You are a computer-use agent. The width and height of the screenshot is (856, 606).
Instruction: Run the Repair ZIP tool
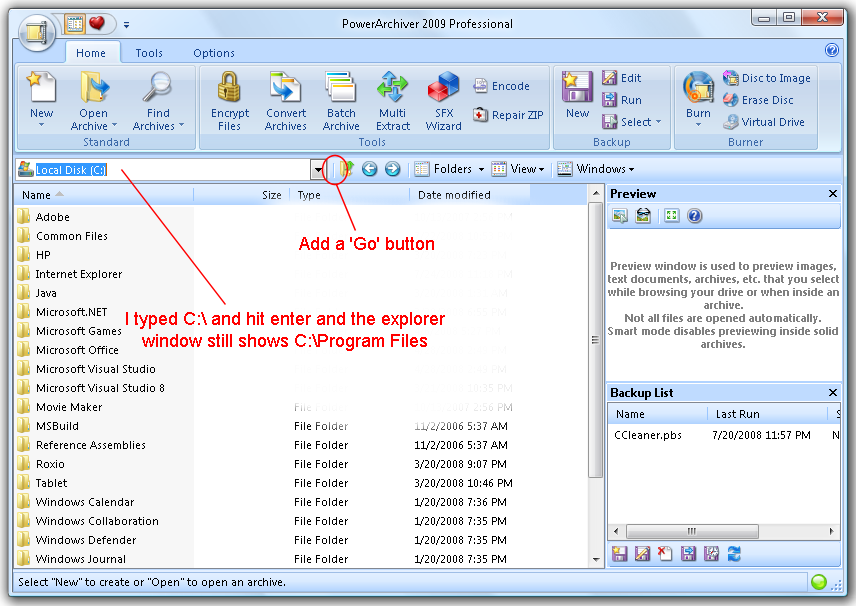click(508, 115)
